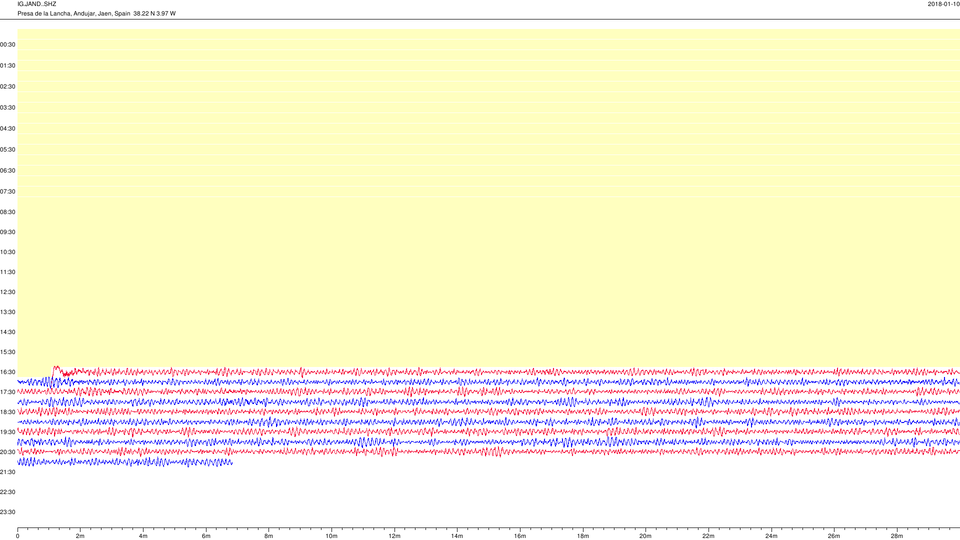Select the 21:30 row label
This screenshot has height=540, width=960.
7,472
